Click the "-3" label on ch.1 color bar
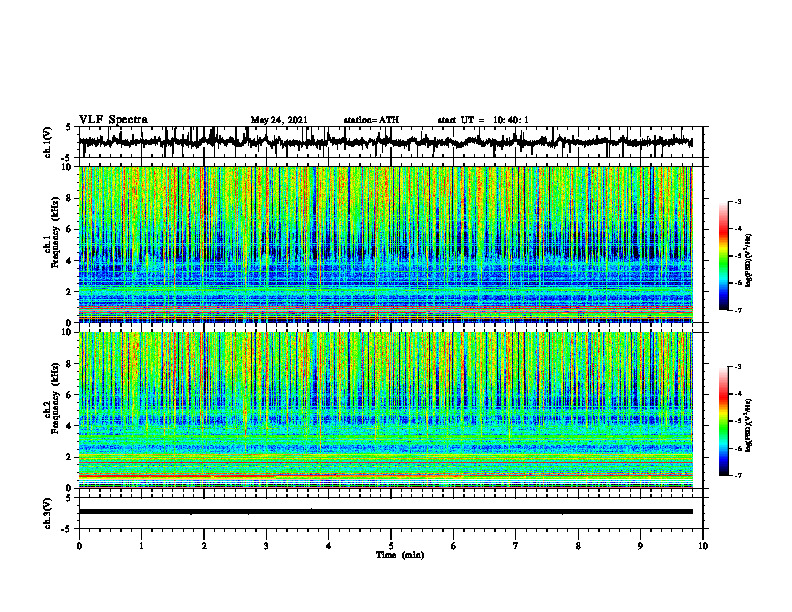792x612 pixels. coord(738,201)
